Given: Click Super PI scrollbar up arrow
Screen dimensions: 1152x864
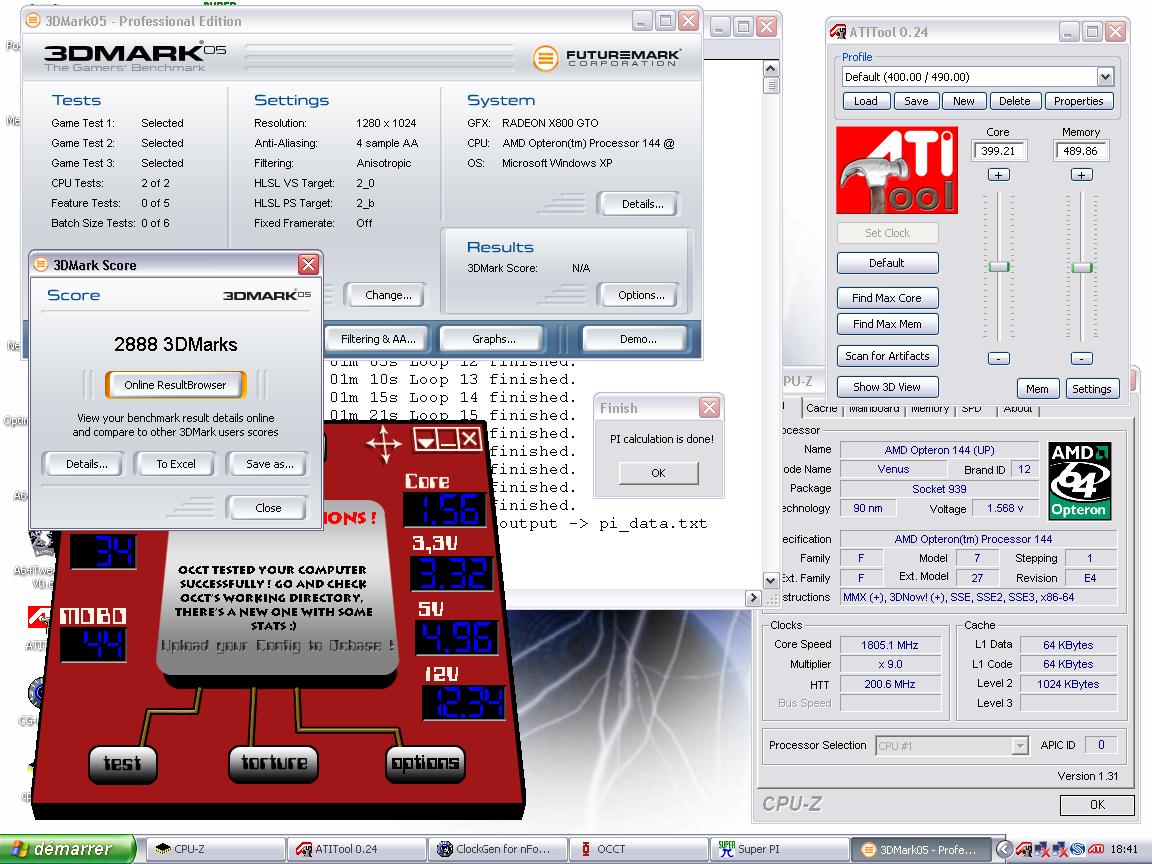Looking at the screenshot, I should pyautogui.click(x=770, y=68).
